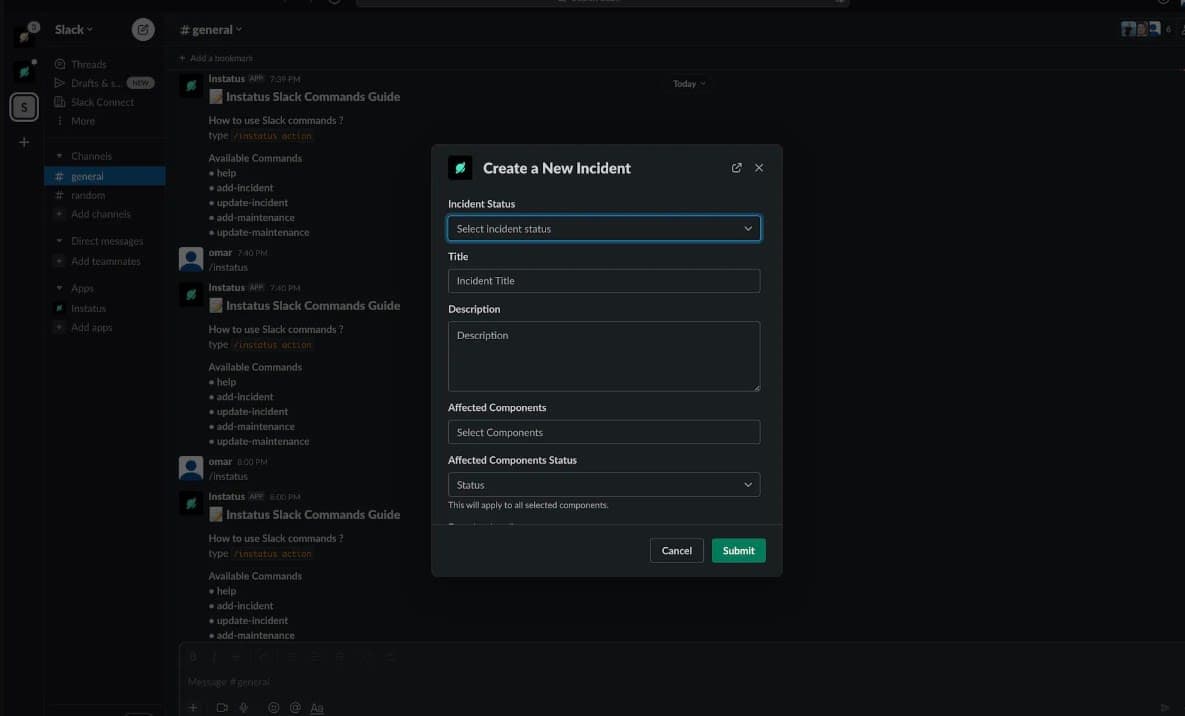The width and height of the screenshot is (1185, 716).
Task: Click sender name omar at 8:00 PM
Action: 220,461
